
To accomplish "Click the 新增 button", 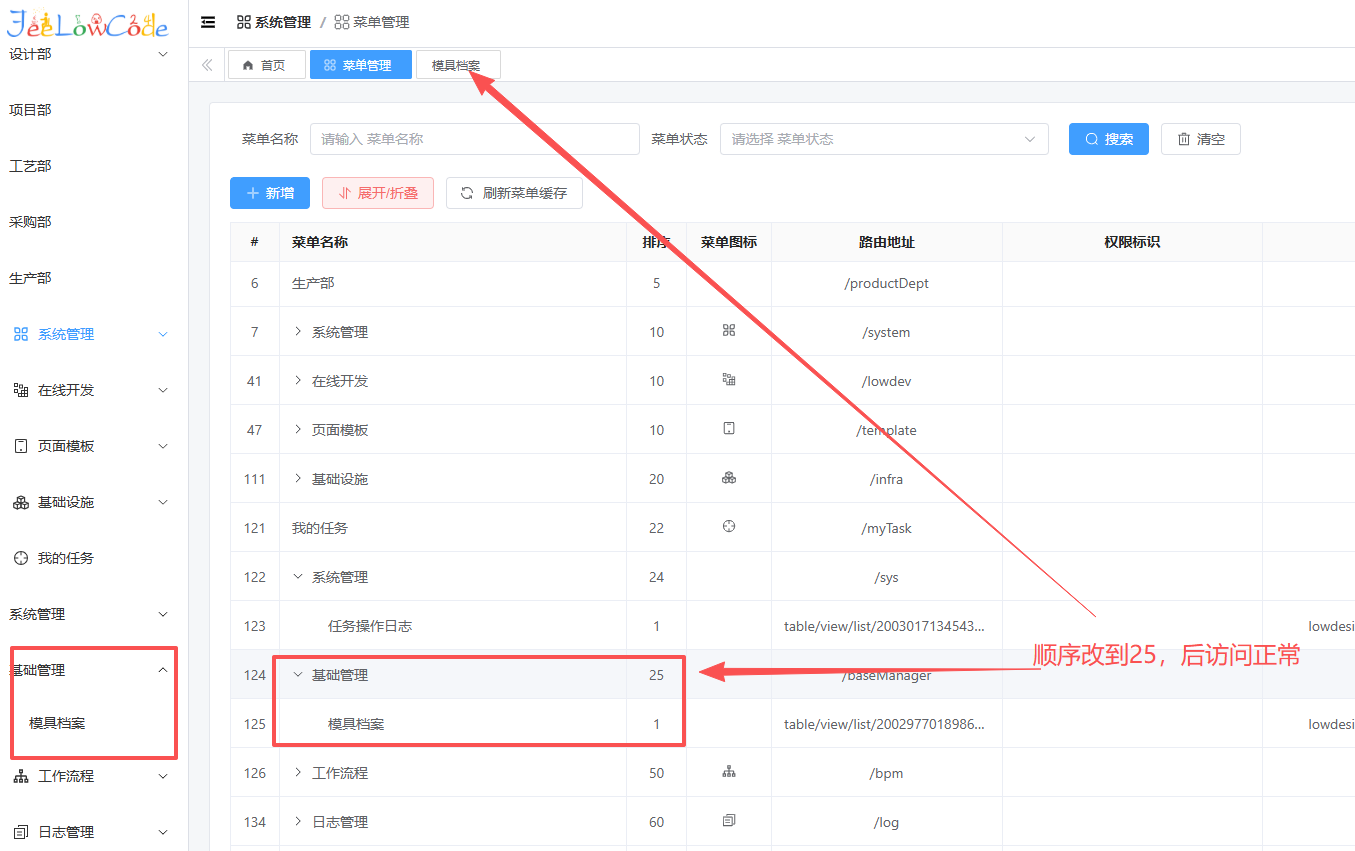I will 270,193.
